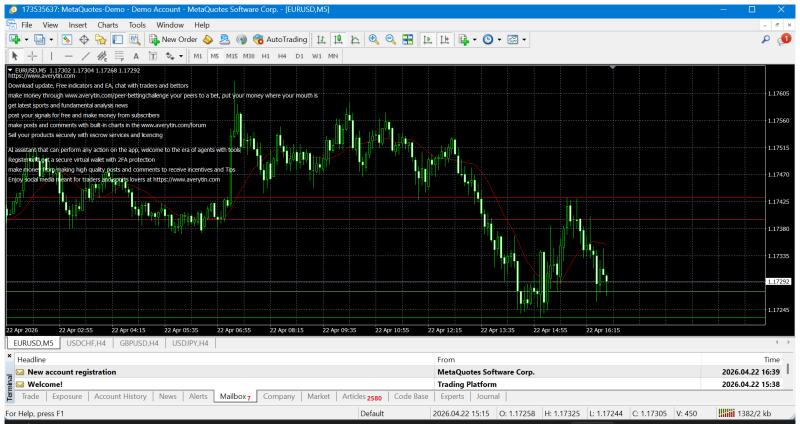Viewport: 800px width, 424px height.
Task: Expand the Profiles dropdown arrow
Action: point(51,39)
